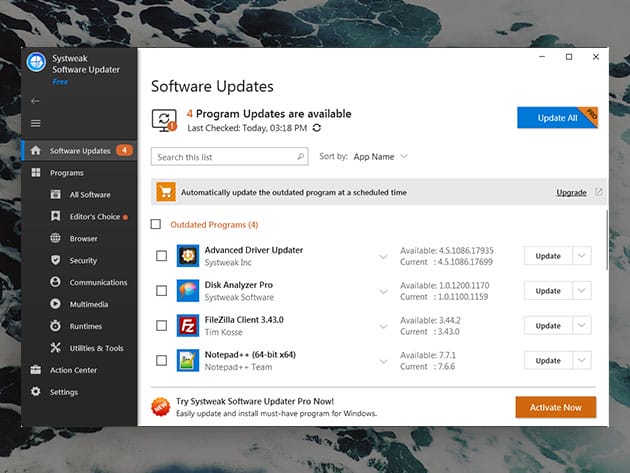
Task: Expand details chevron for Advanced Driver Updater
Action: coord(383,256)
